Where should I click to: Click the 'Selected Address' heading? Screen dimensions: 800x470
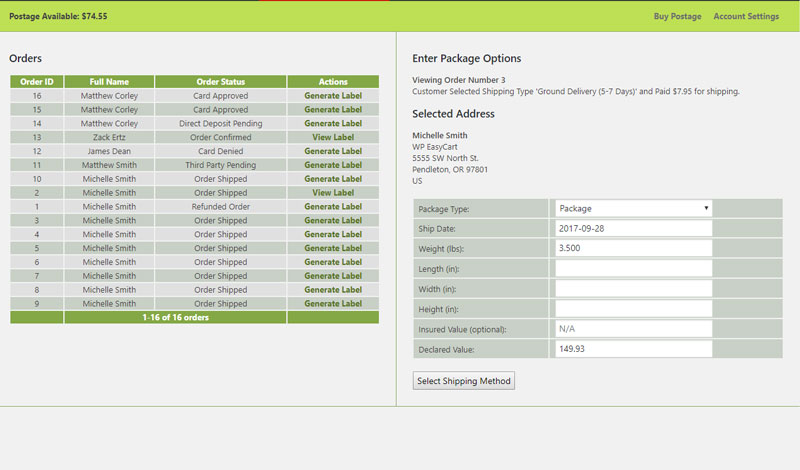click(453, 114)
